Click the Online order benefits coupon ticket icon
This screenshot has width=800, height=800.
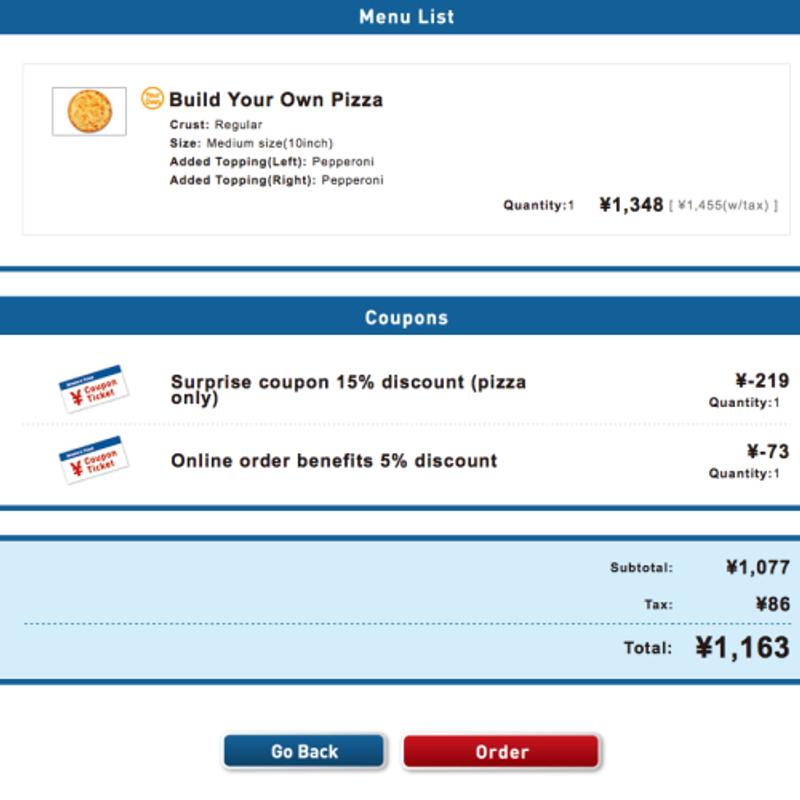[x=93, y=460]
